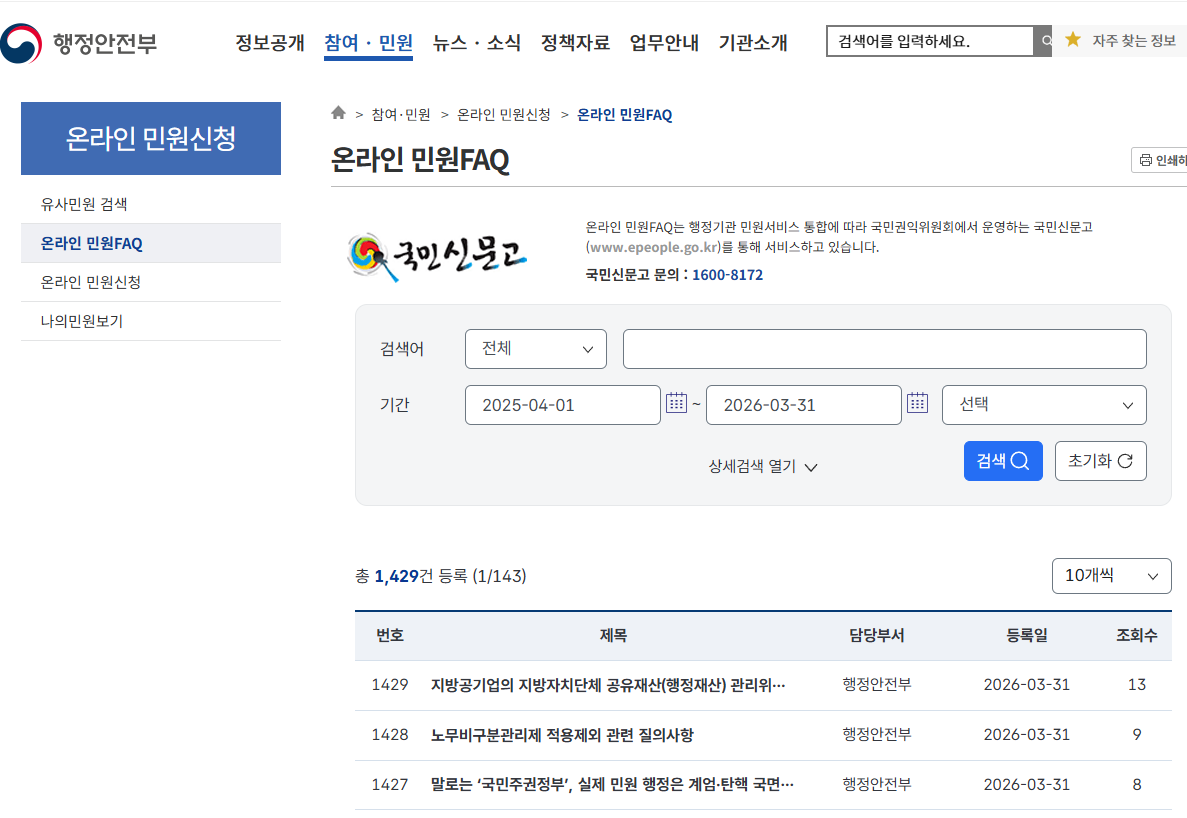Open 뉴스·소식 menu
This screenshot has height=818, width=1187.
pyautogui.click(x=477, y=42)
